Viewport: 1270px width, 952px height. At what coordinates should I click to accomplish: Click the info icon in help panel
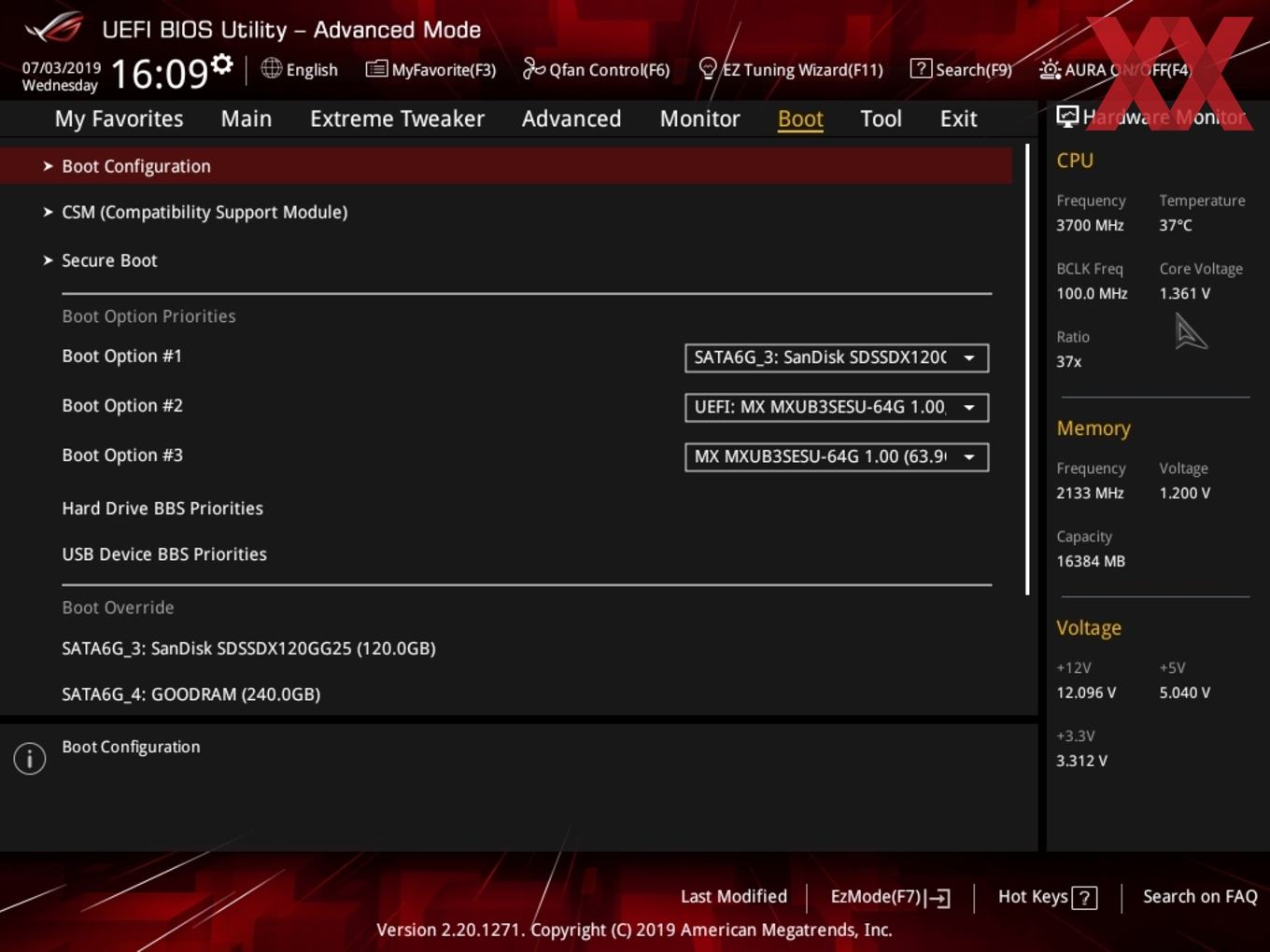[30, 758]
